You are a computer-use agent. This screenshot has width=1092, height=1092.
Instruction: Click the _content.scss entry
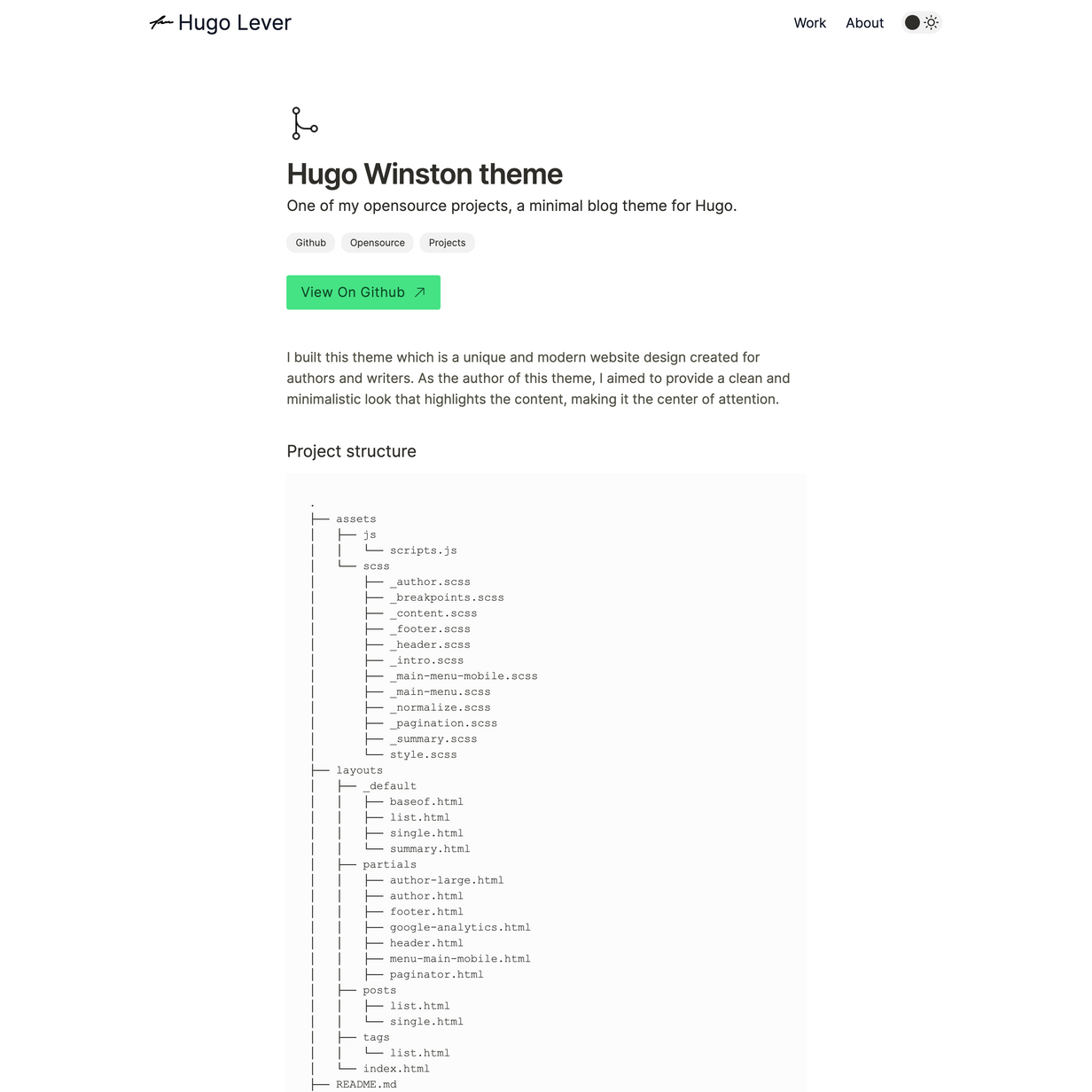(433, 613)
